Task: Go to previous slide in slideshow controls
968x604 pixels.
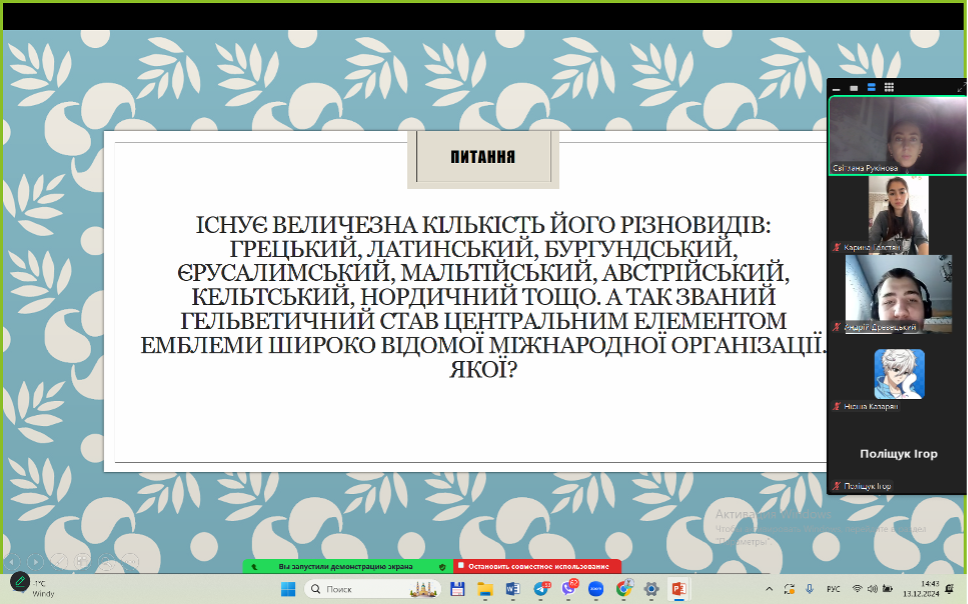Action: pyautogui.click(x=10, y=562)
